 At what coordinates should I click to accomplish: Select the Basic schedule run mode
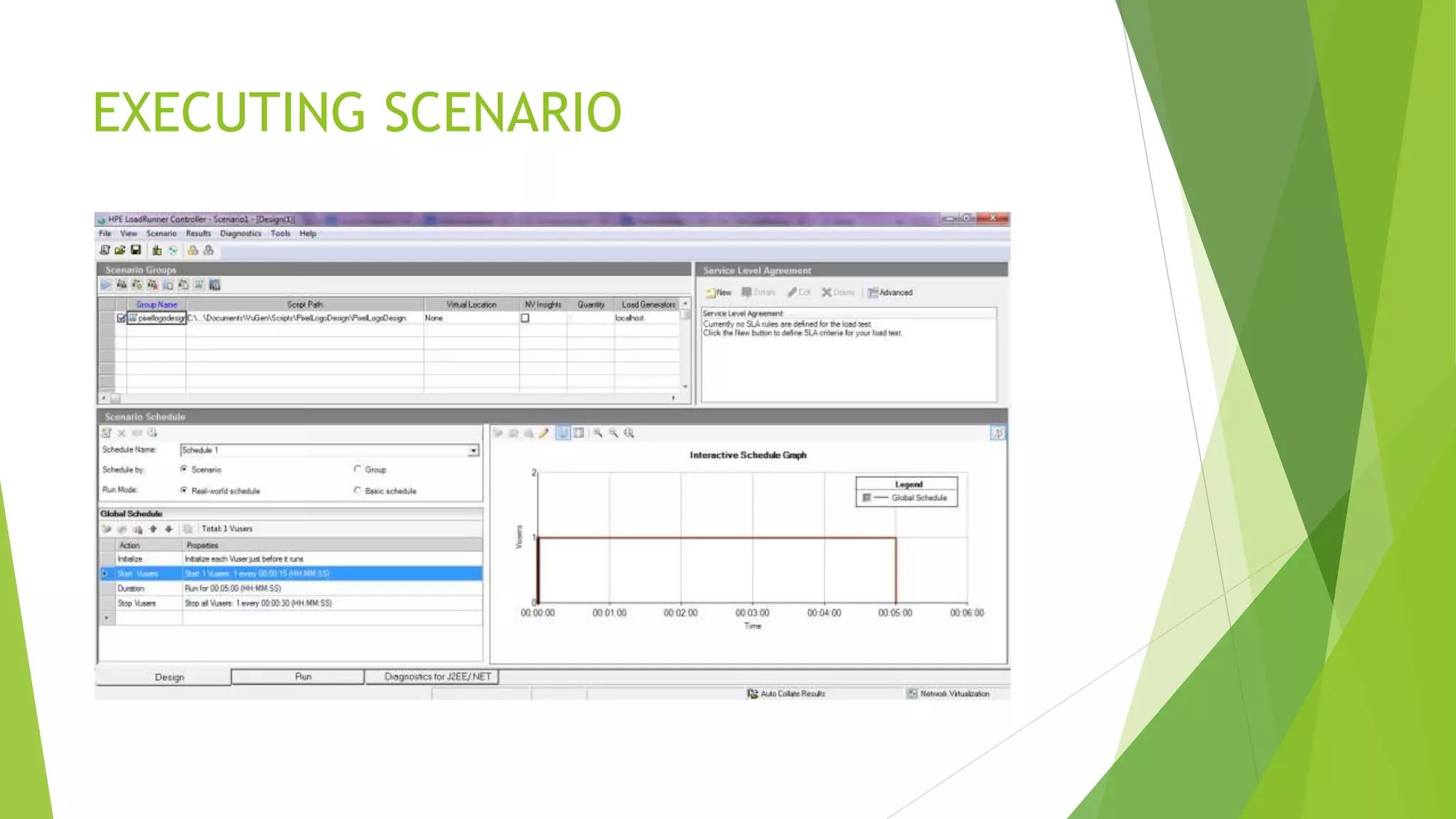coord(358,491)
